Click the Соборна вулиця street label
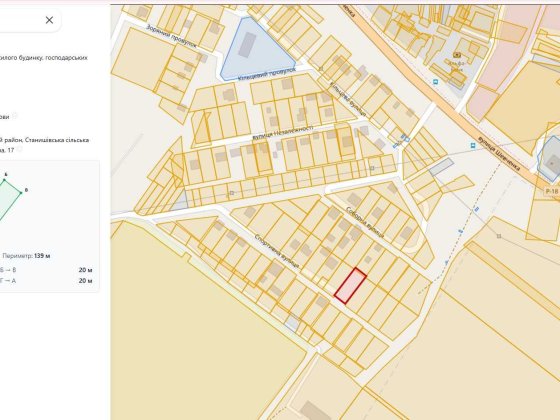This screenshot has height=420, width=560. point(365,222)
